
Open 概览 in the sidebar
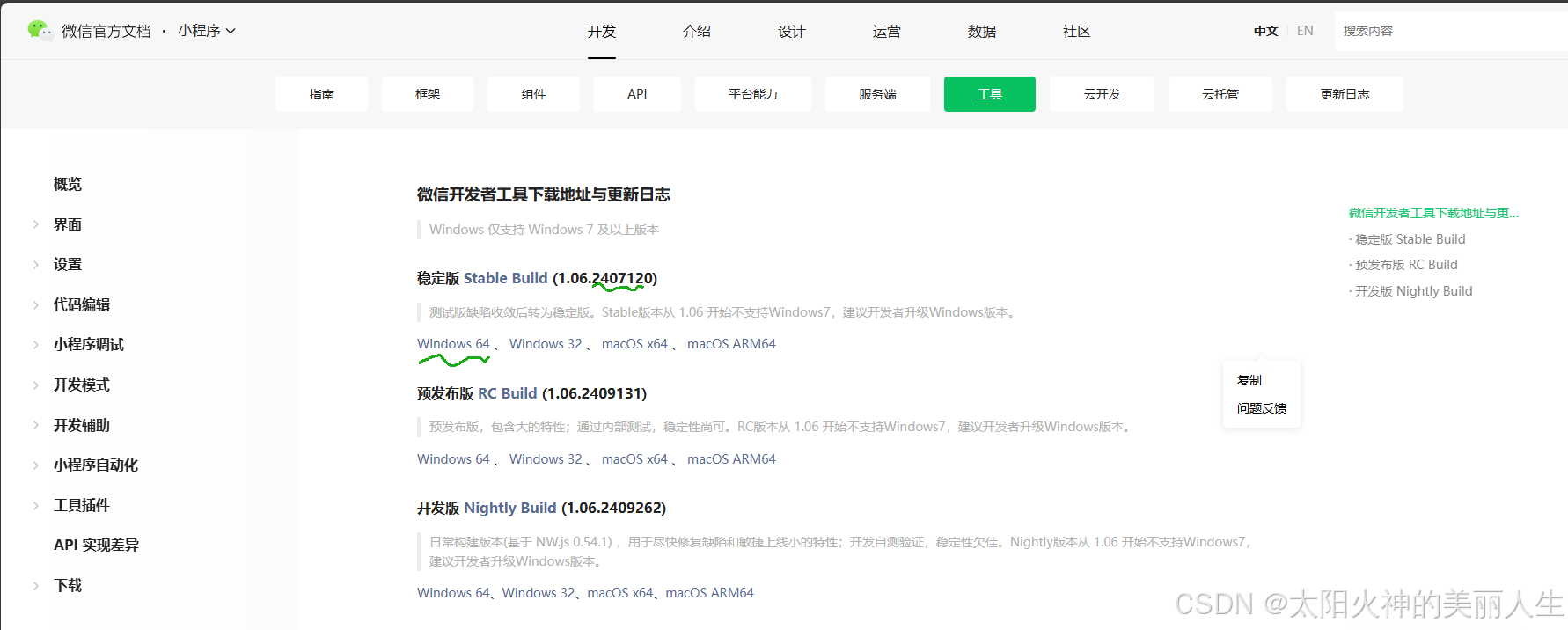tap(68, 184)
